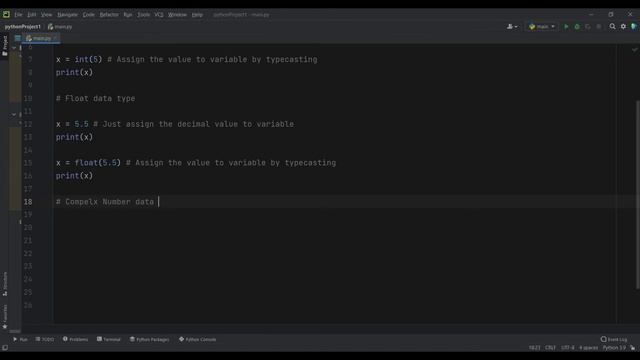Click the caret position indicator in status bar
The image size is (640, 360).
[534, 348]
